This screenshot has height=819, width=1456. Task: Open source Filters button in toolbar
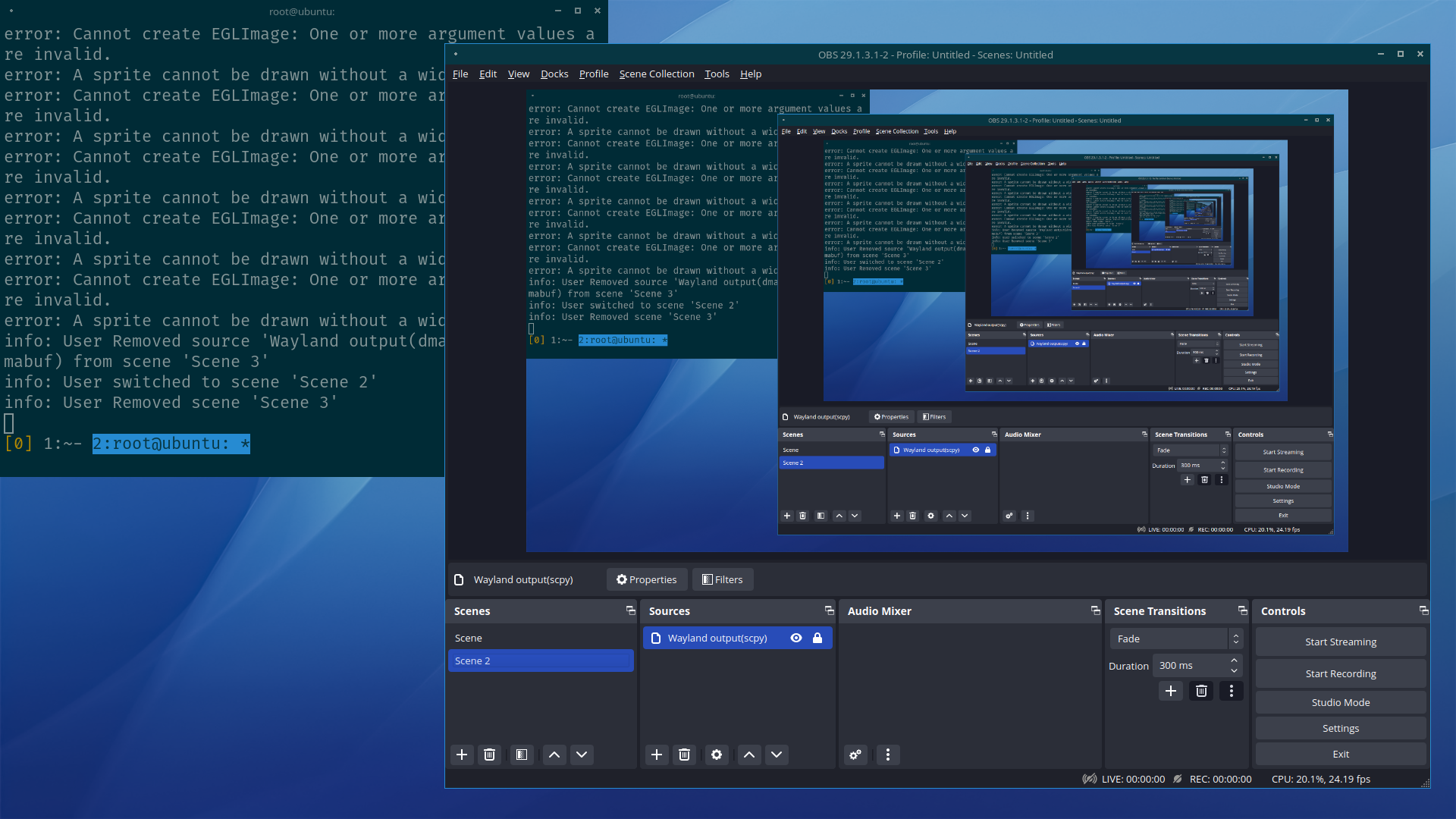723,579
